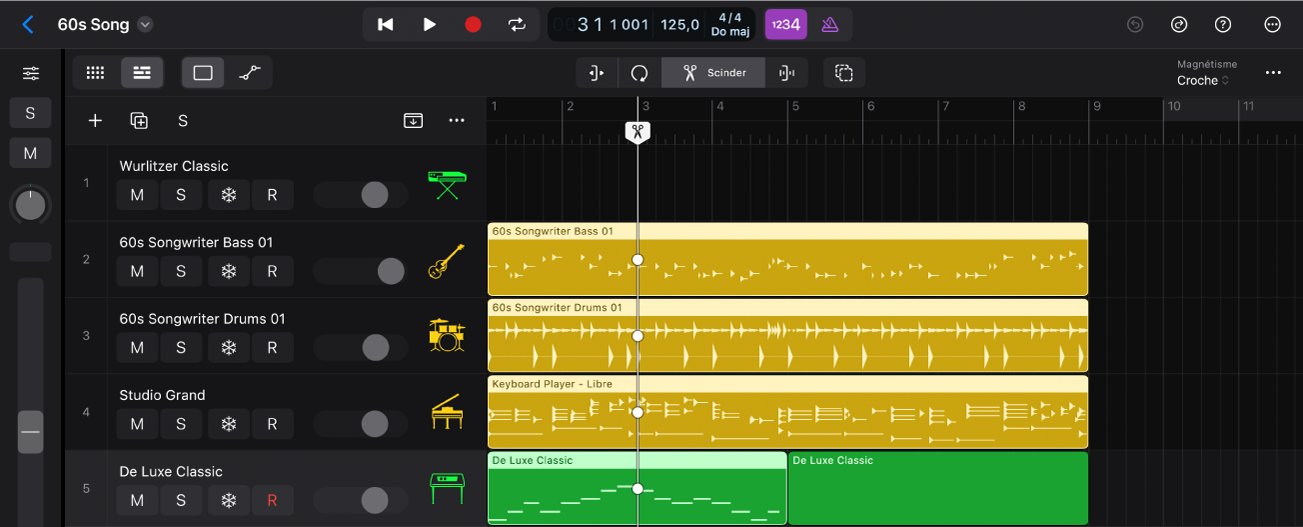Start playback with the Play button
The image size is (1303, 527).
429,24
